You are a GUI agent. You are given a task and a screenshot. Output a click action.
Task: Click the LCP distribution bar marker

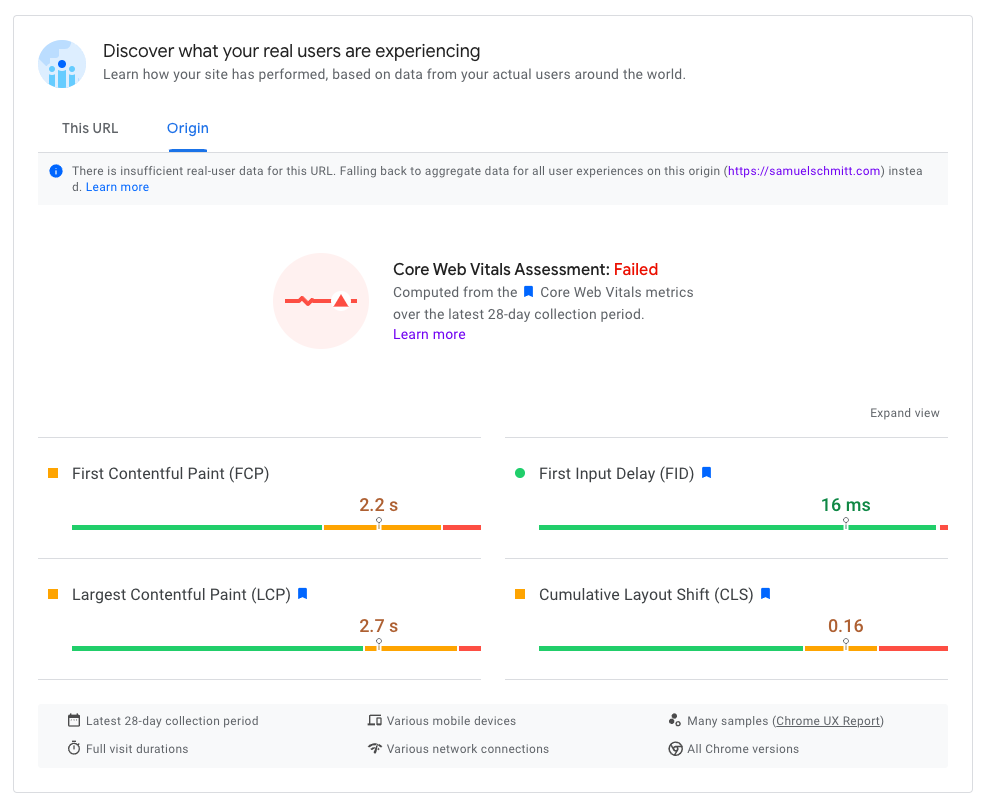(x=379, y=644)
